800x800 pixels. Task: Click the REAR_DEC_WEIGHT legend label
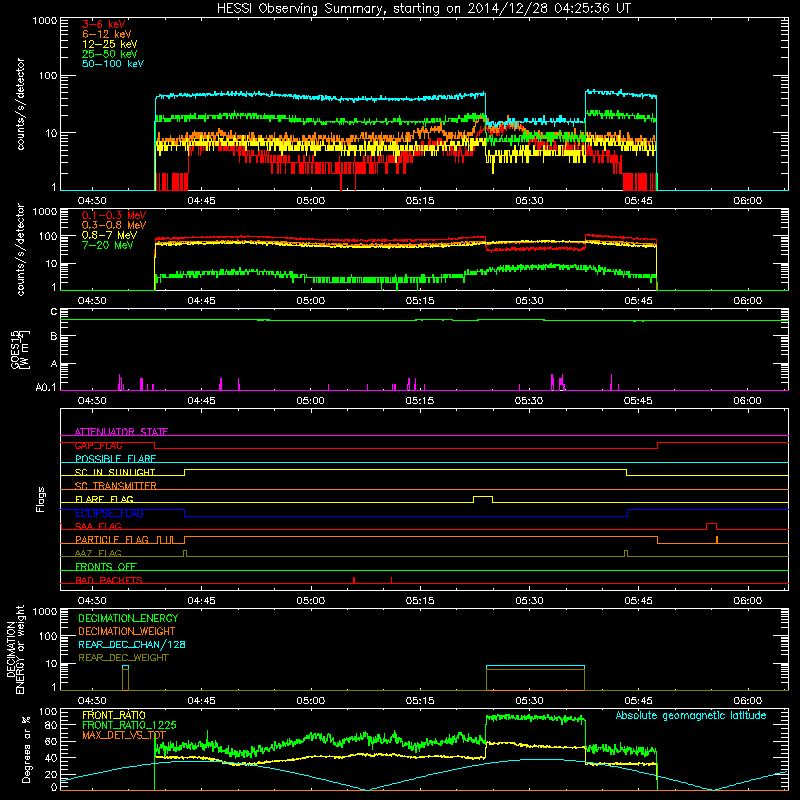pos(123,658)
